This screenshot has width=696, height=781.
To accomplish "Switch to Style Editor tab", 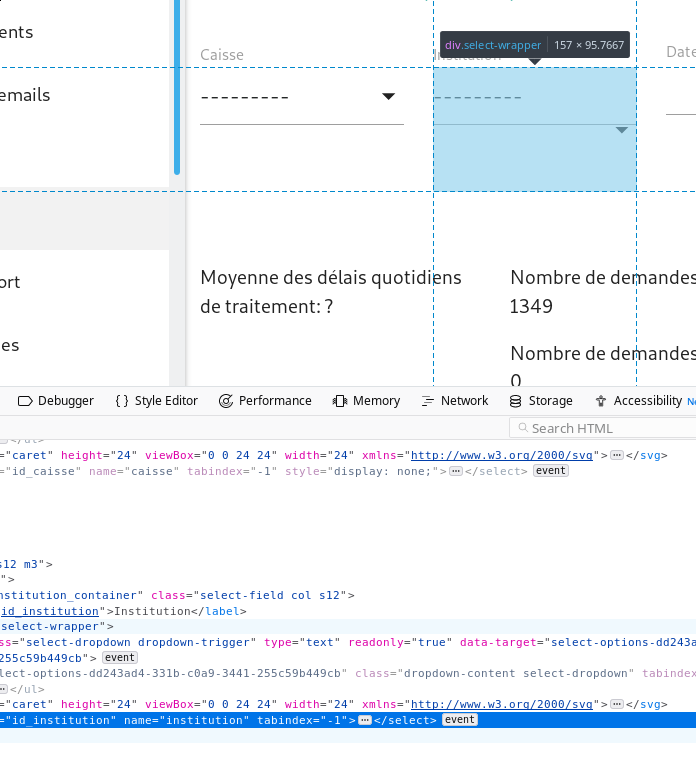I will pos(156,401).
